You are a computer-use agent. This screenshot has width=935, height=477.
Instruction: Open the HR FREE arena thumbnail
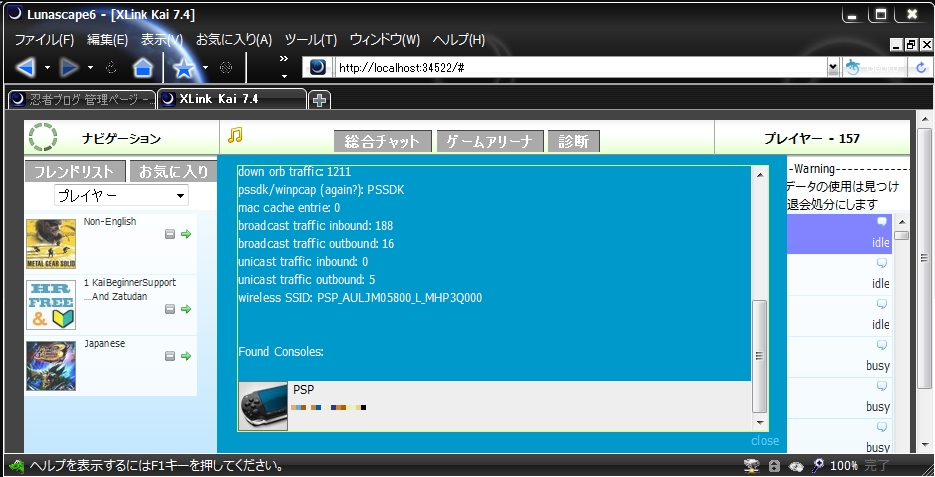click(x=51, y=305)
